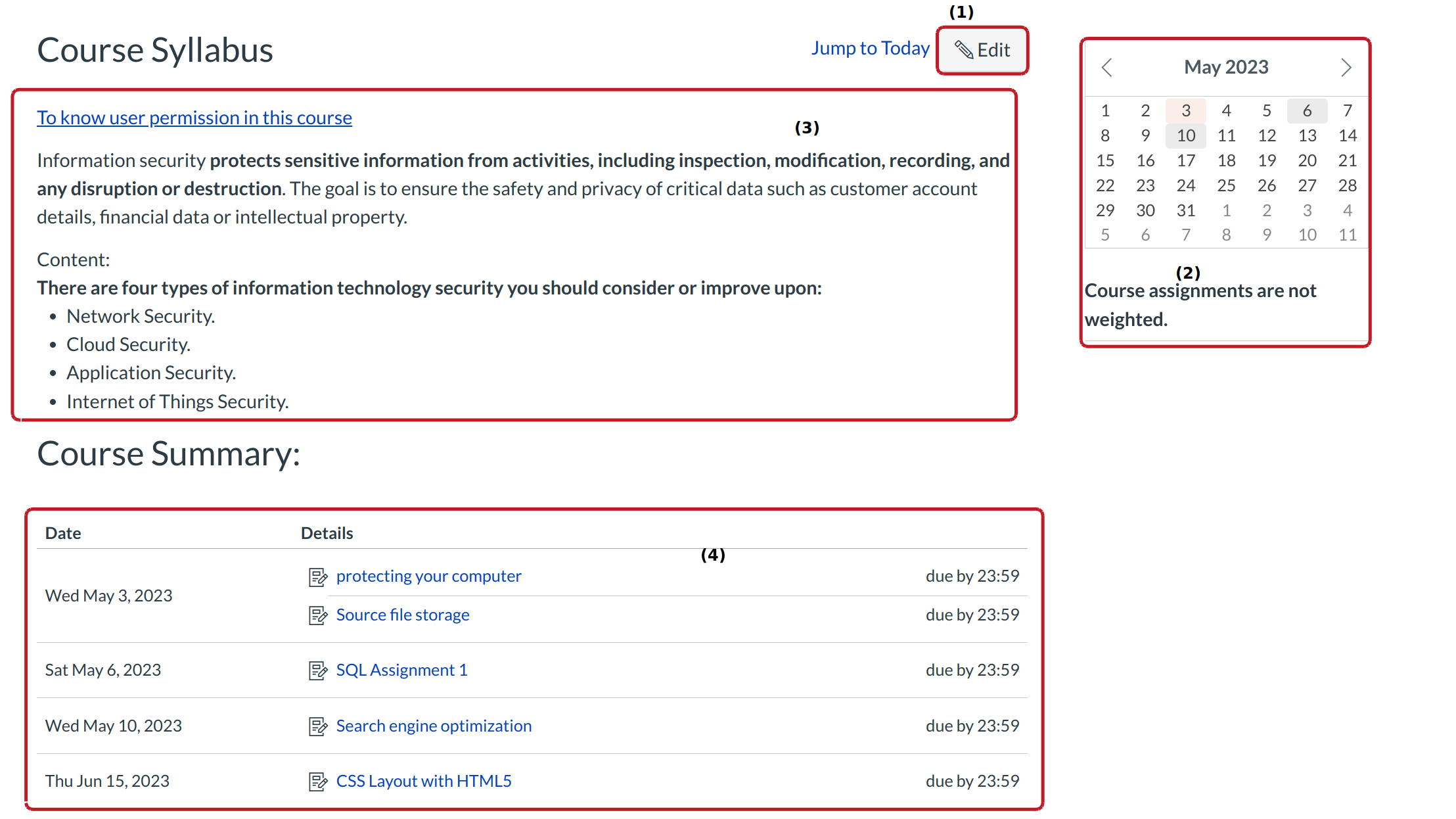Click the assignment icon next to Search engine optimization
This screenshot has width=1456, height=819.
point(318,726)
